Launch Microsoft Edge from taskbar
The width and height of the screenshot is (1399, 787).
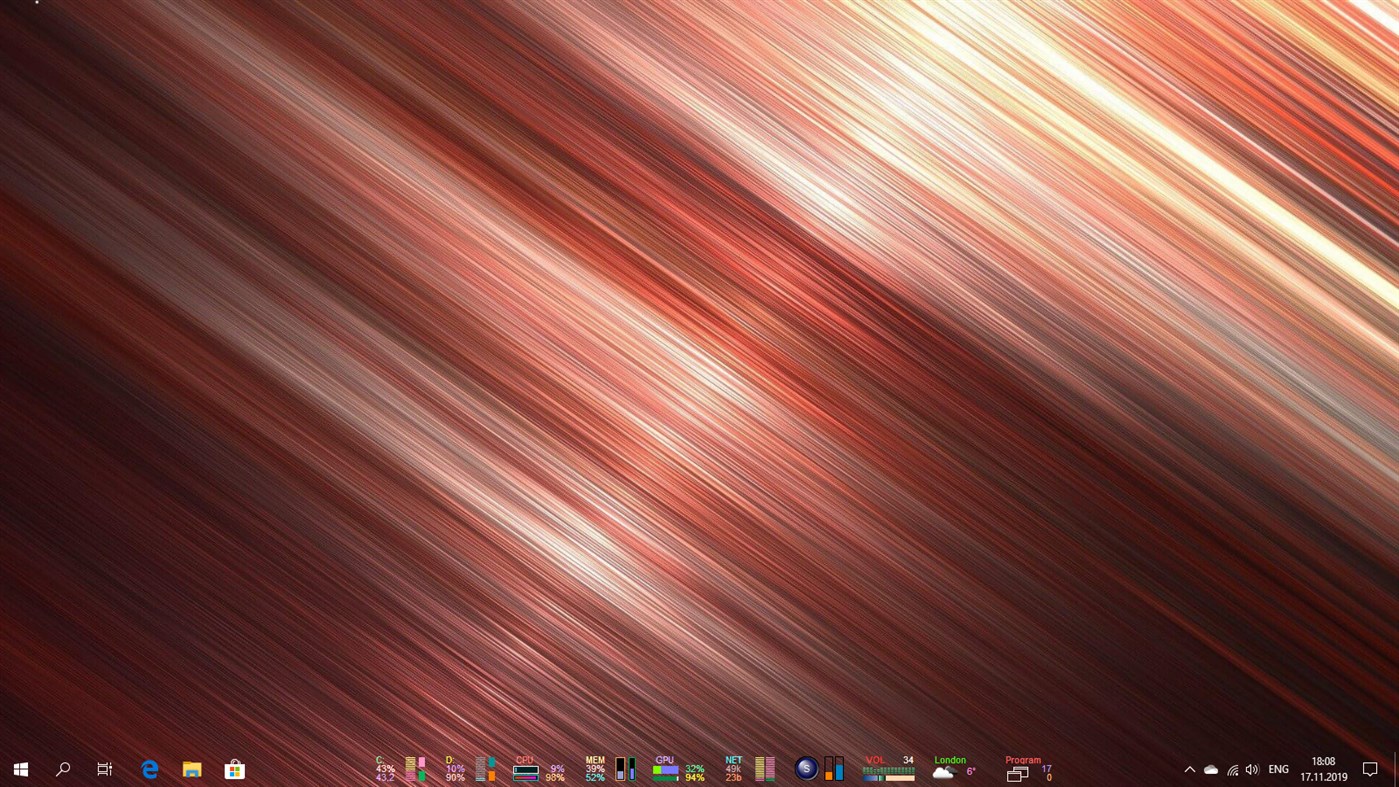click(x=149, y=769)
